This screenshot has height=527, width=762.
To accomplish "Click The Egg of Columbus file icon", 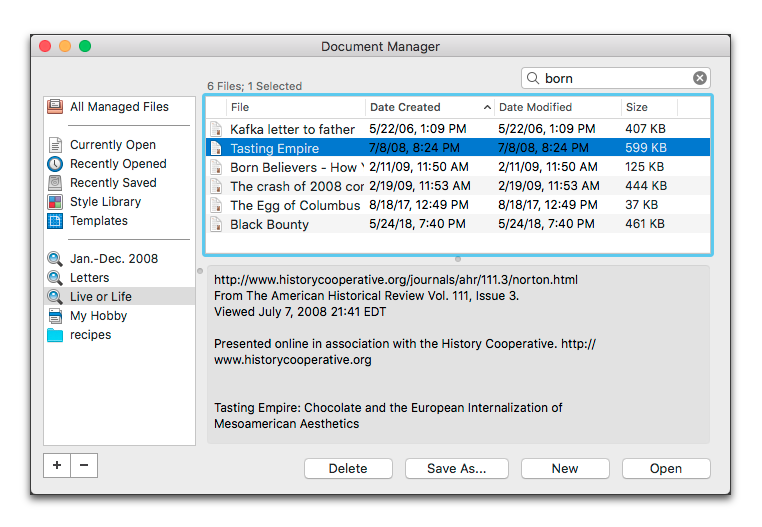I will (x=216, y=205).
